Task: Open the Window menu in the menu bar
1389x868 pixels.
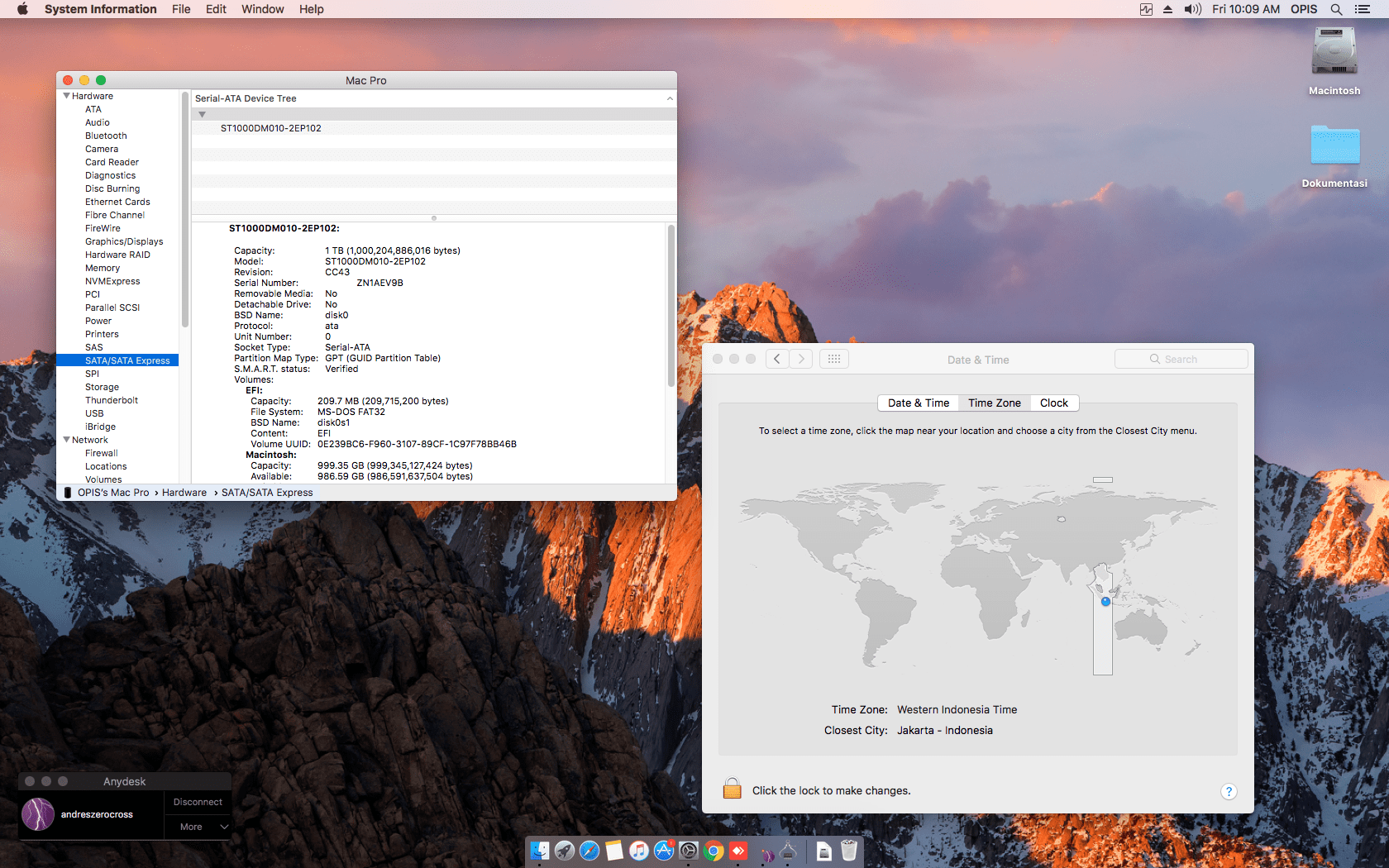Action: pos(262,9)
